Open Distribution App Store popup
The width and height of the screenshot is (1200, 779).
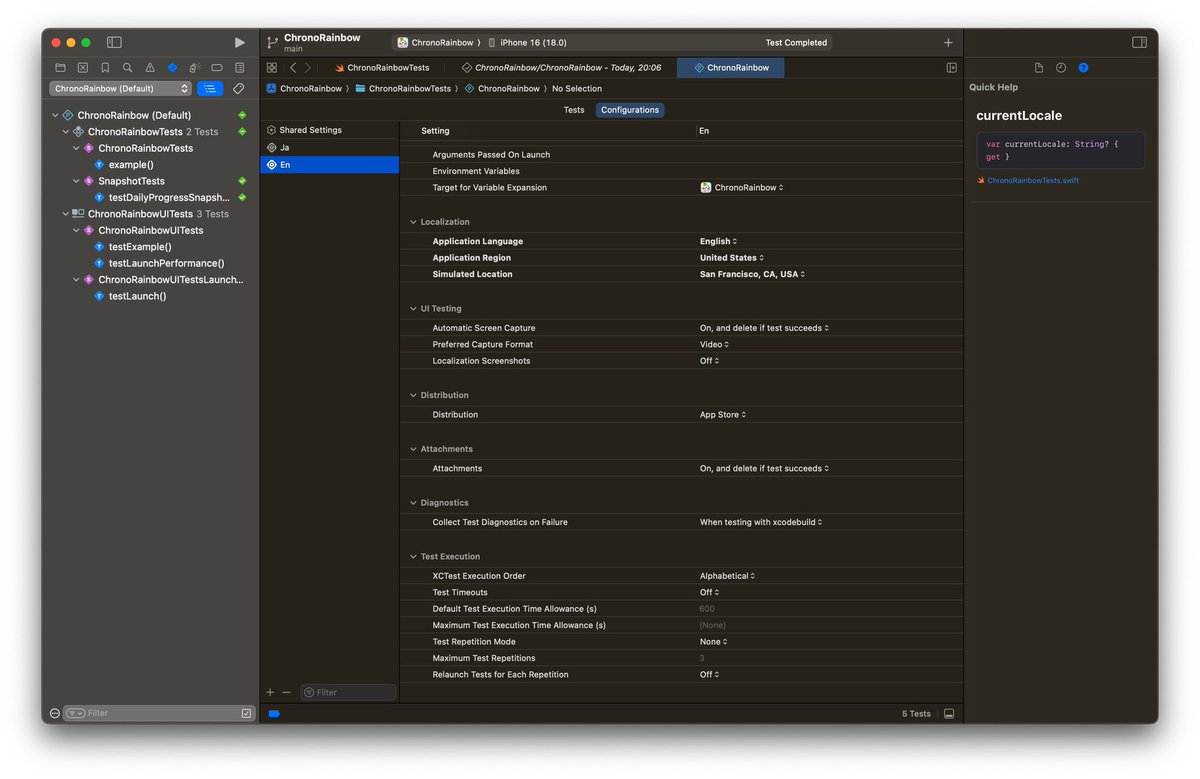tap(723, 415)
